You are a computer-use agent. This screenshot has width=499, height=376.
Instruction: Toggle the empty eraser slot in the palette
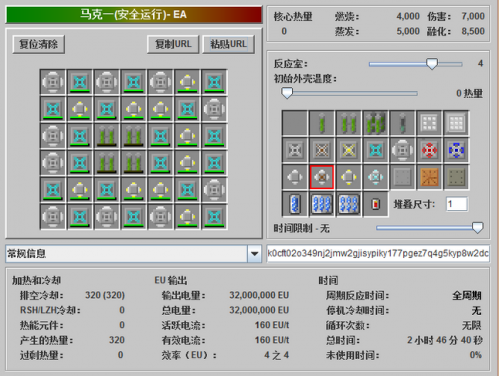[295, 123]
